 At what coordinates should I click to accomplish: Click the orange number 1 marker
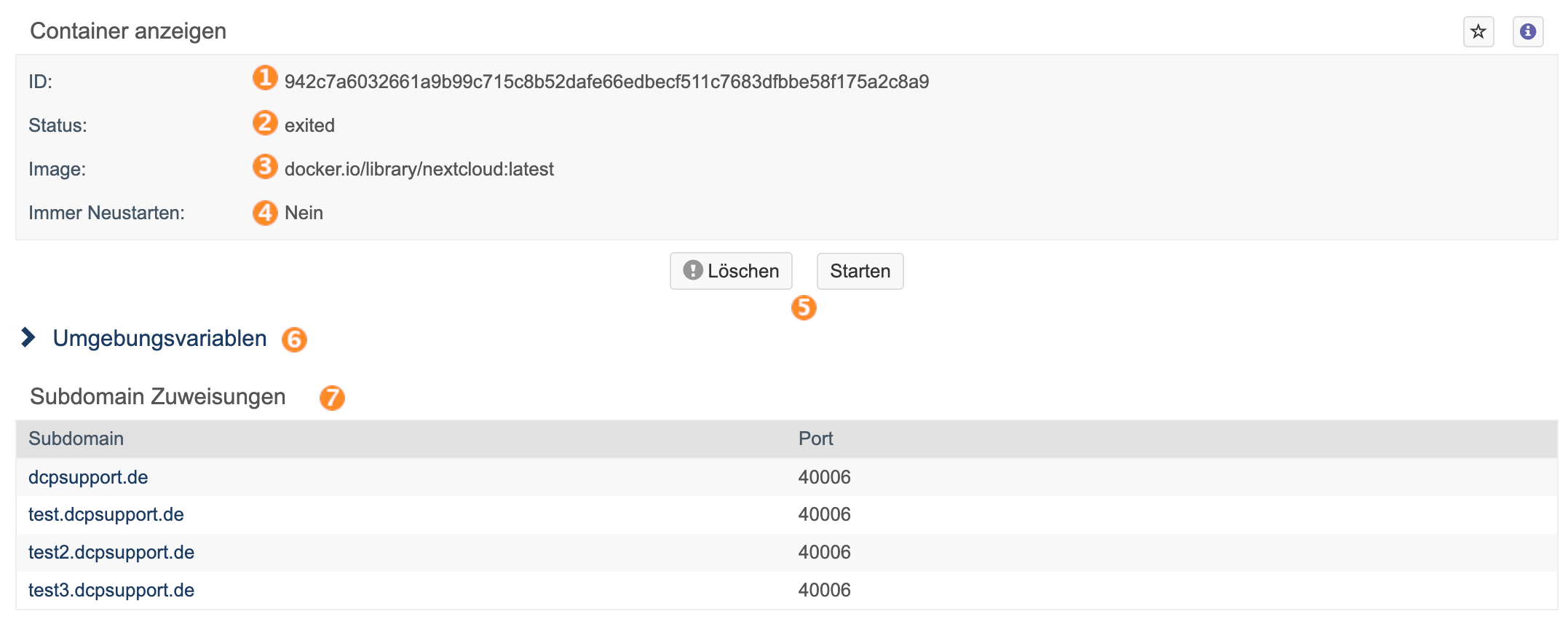pyautogui.click(x=265, y=77)
